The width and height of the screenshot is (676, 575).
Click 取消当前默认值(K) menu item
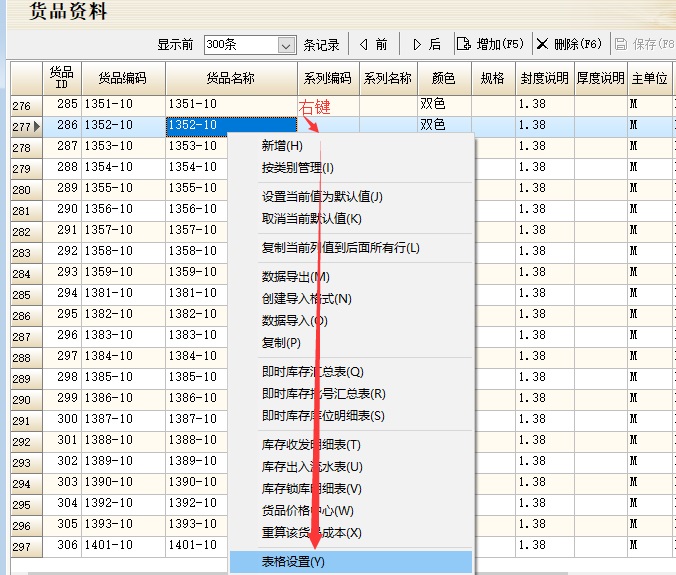pyautogui.click(x=311, y=219)
